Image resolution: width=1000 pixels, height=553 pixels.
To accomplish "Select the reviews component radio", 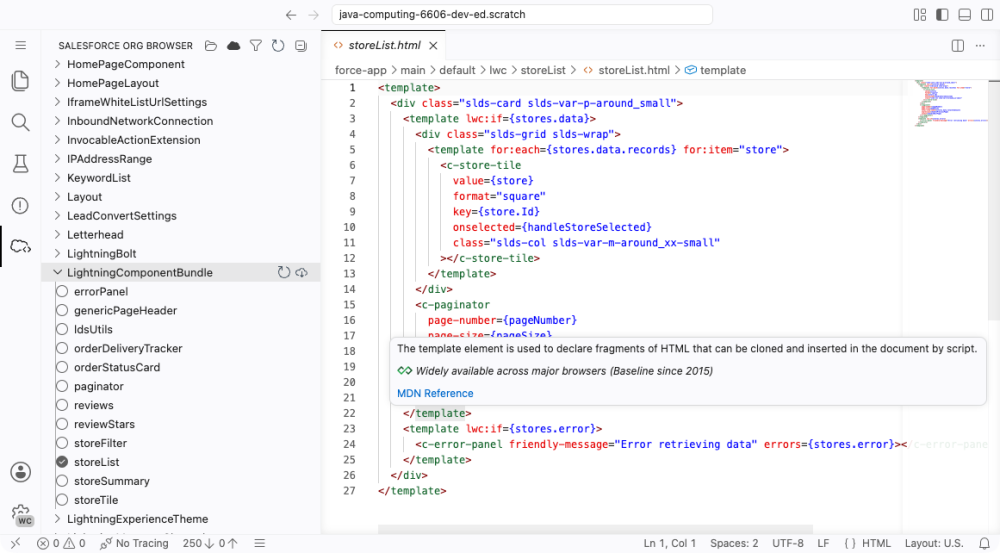I will click(x=62, y=405).
